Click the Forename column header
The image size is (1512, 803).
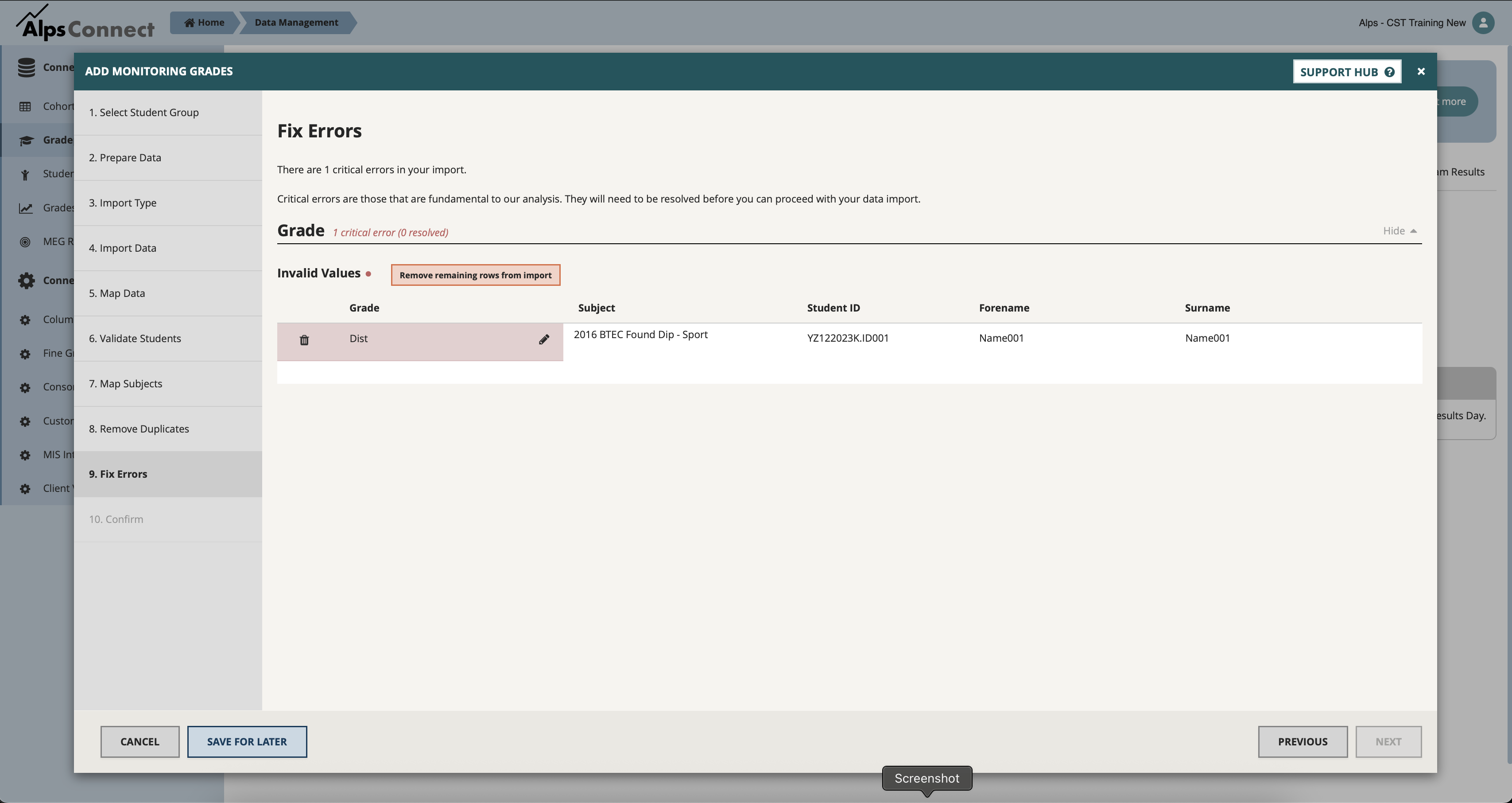coord(1004,308)
